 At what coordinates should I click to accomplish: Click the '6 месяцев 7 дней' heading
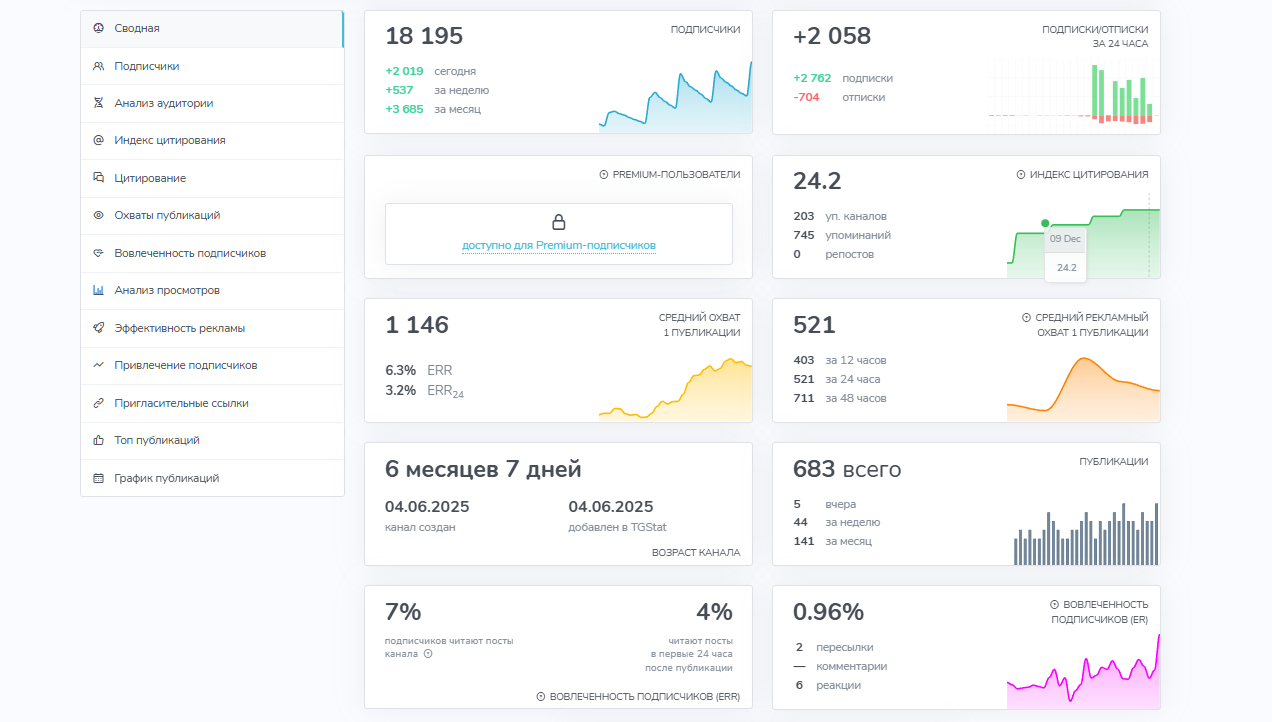(483, 469)
